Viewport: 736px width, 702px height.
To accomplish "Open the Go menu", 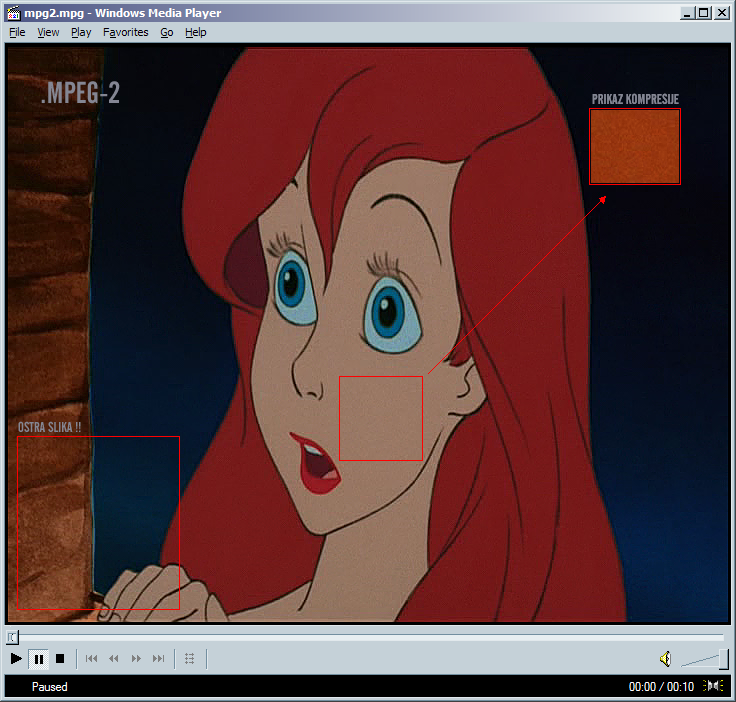I will pos(167,32).
